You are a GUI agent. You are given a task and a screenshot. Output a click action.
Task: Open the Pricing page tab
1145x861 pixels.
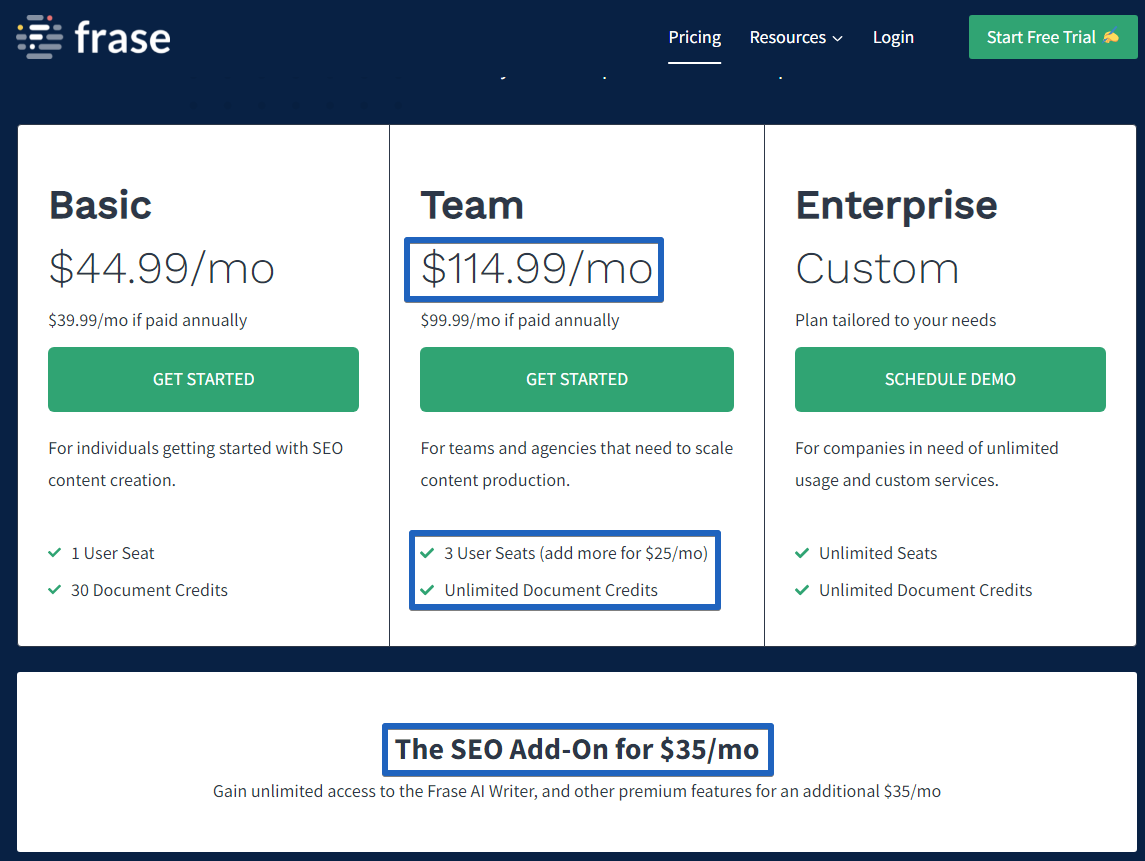(694, 37)
